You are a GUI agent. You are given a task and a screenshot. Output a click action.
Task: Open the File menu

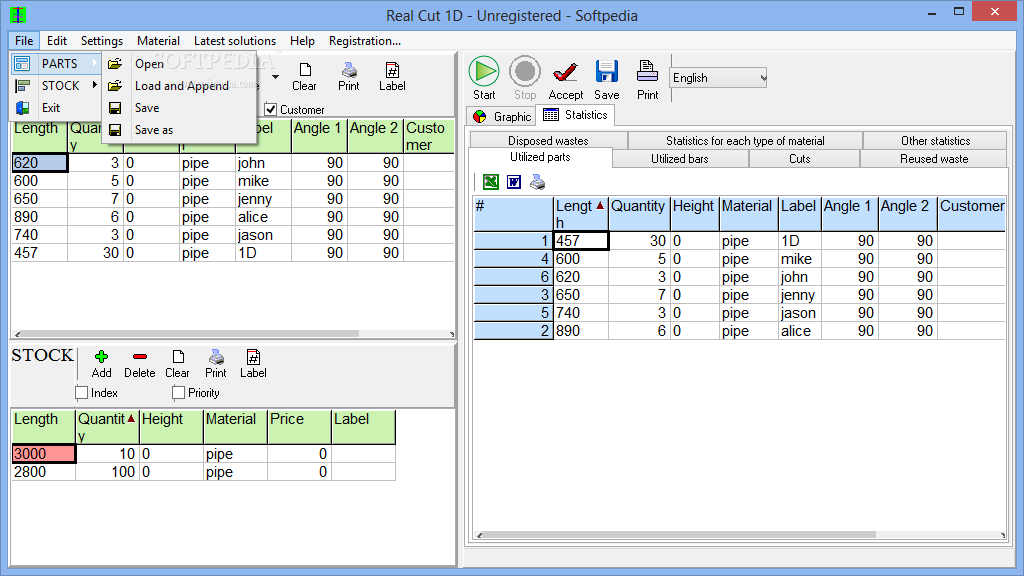coord(24,40)
